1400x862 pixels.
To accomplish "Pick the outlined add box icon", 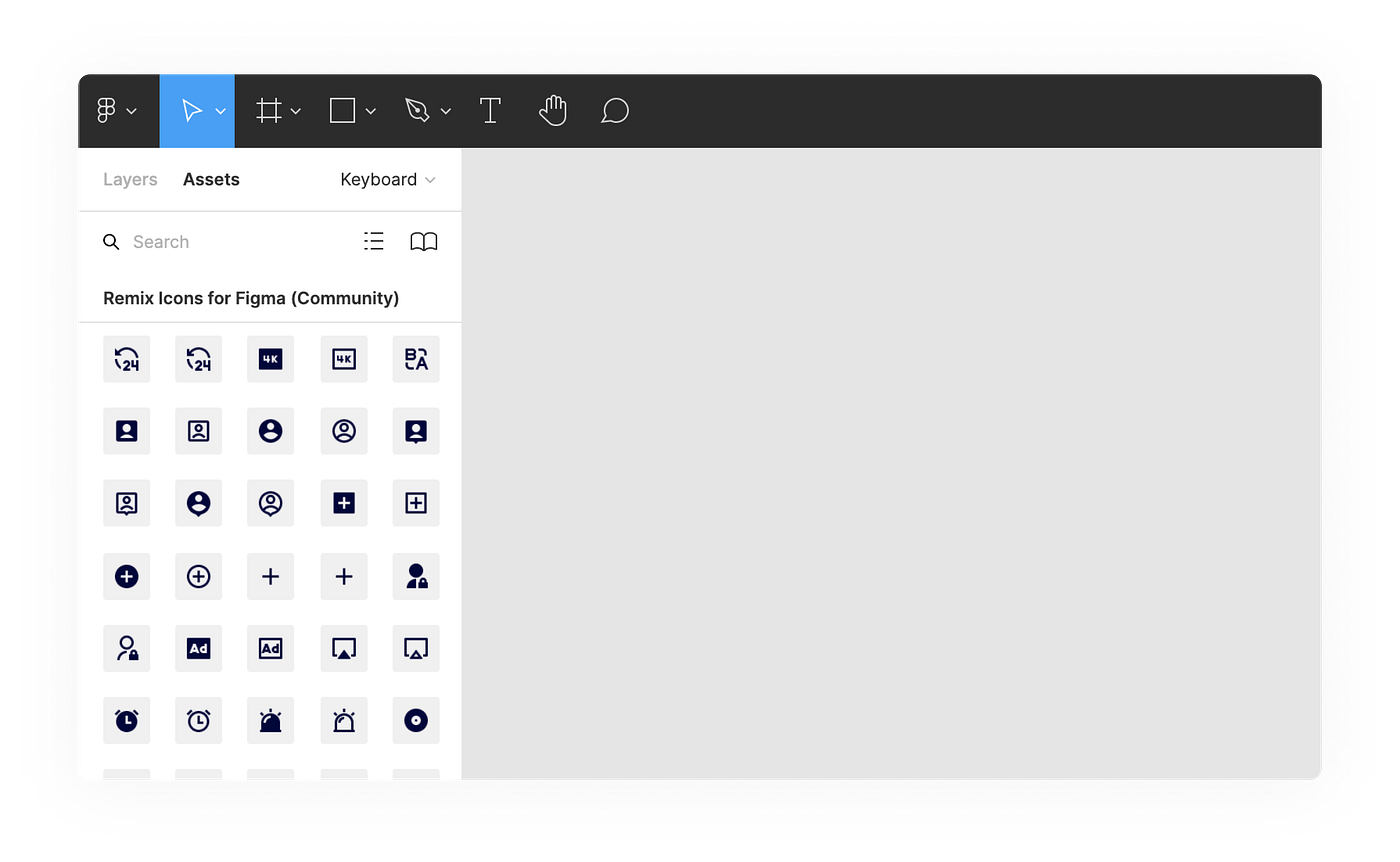I will tap(416, 503).
